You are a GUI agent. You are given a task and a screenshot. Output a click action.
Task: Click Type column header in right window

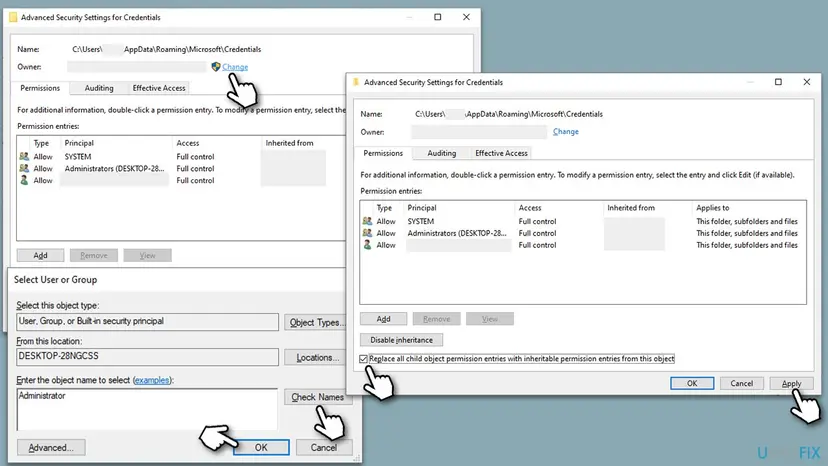[x=384, y=208]
